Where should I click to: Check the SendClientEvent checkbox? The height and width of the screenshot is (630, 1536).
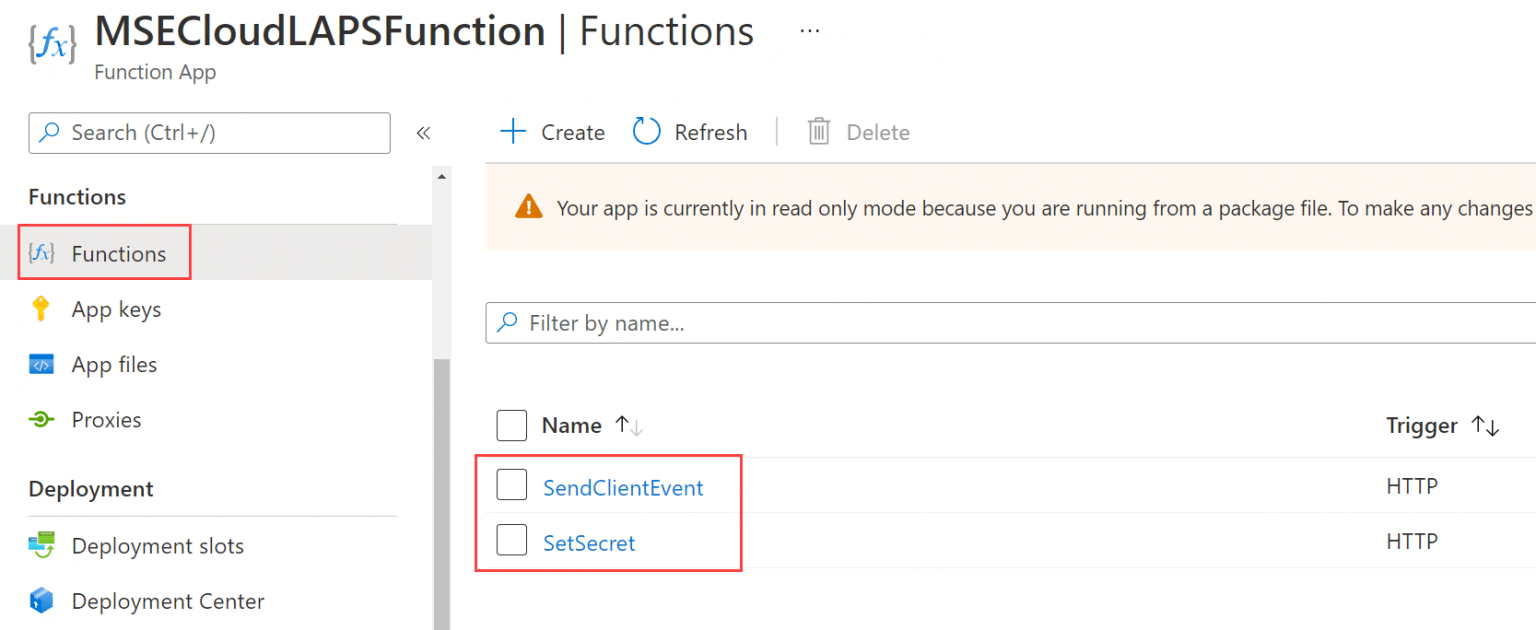click(x=511, y=484)
